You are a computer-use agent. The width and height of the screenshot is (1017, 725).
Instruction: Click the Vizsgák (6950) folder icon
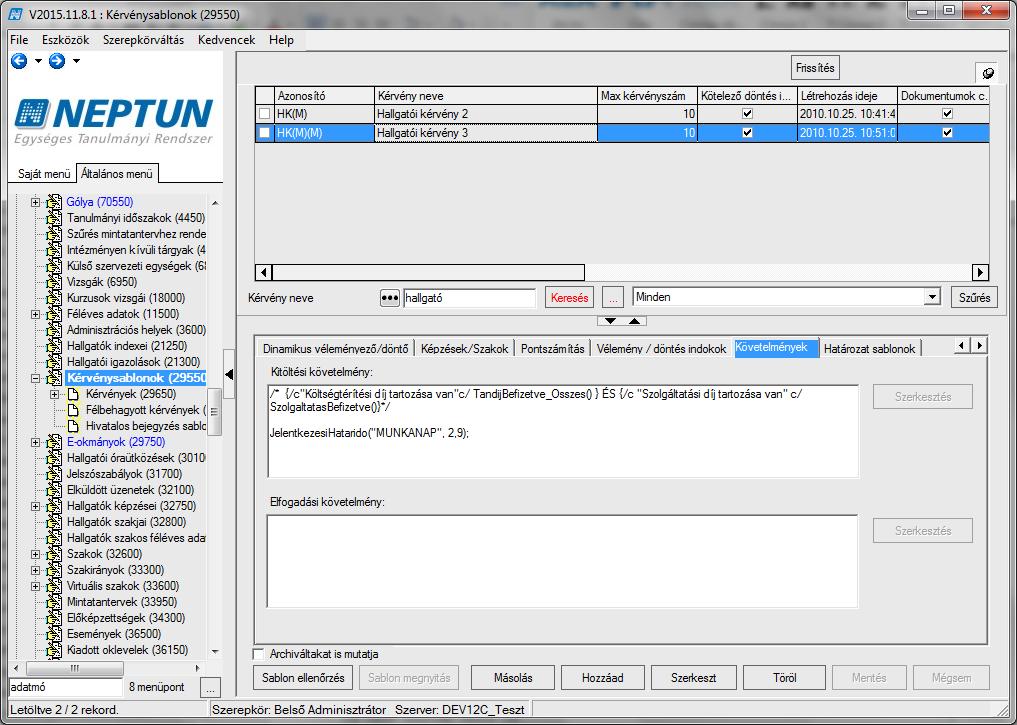coord(54,282)
